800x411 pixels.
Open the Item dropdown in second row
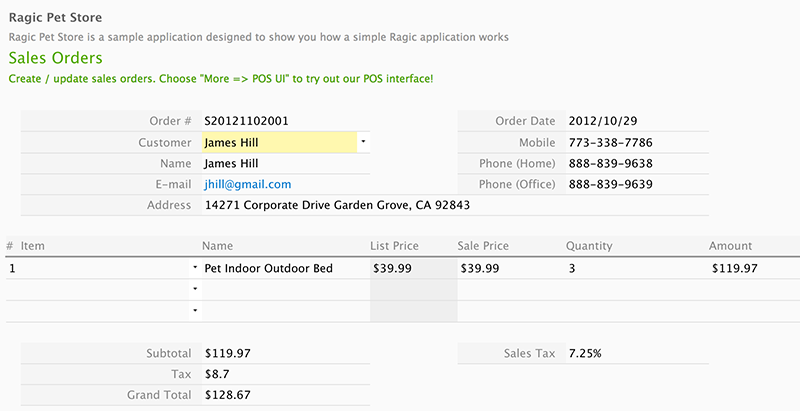(x=194, y=289)
